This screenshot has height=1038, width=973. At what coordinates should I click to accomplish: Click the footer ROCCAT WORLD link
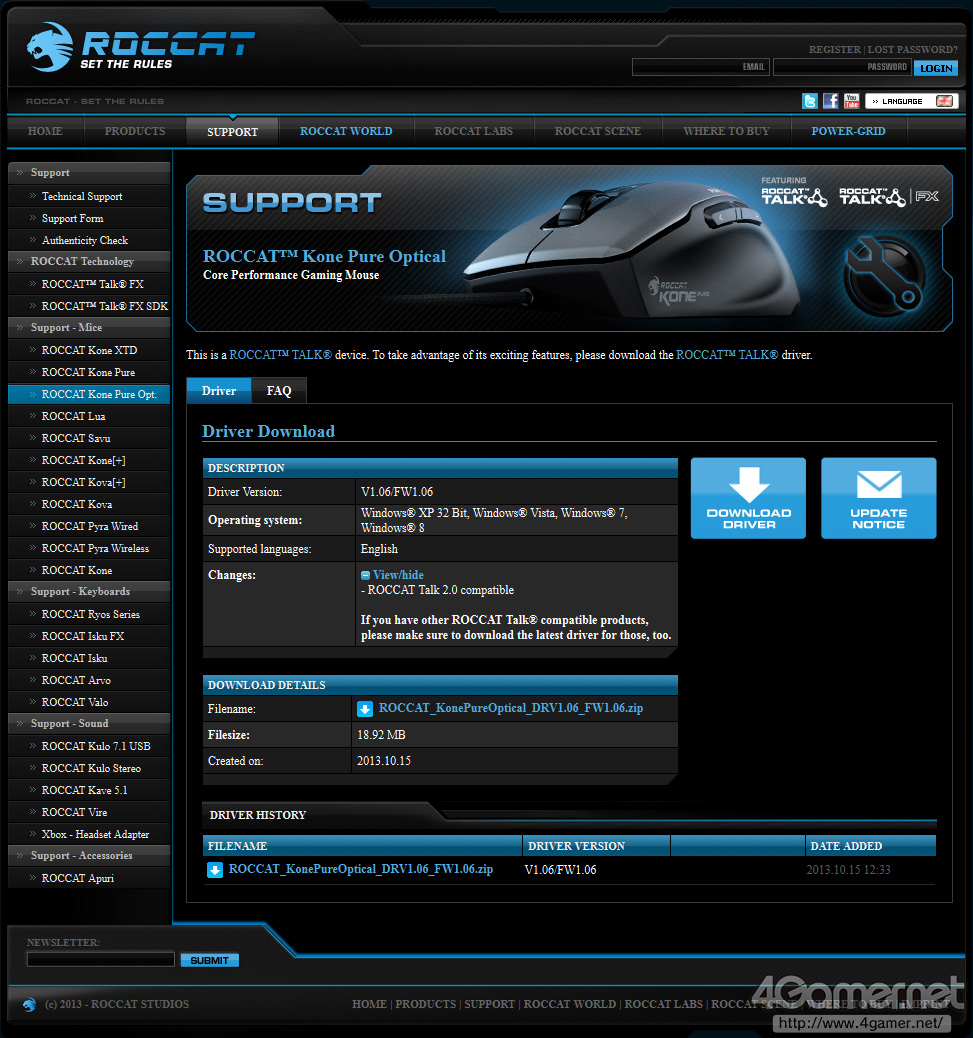pos(569,1004)
